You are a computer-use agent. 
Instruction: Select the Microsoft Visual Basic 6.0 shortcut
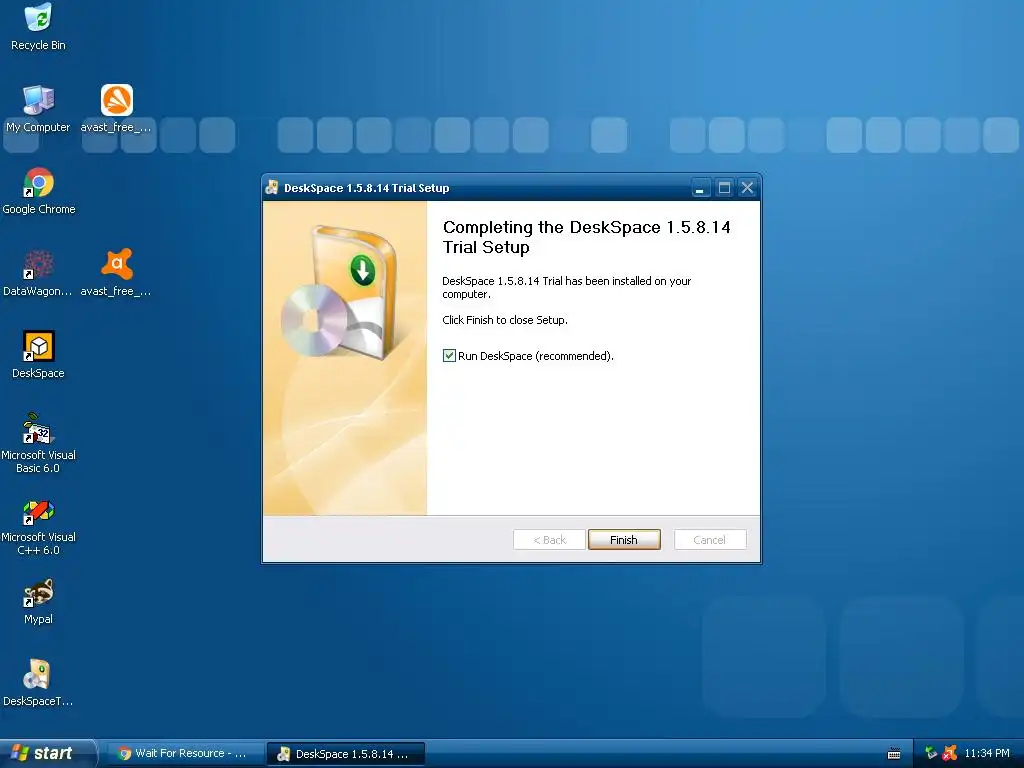39,443
